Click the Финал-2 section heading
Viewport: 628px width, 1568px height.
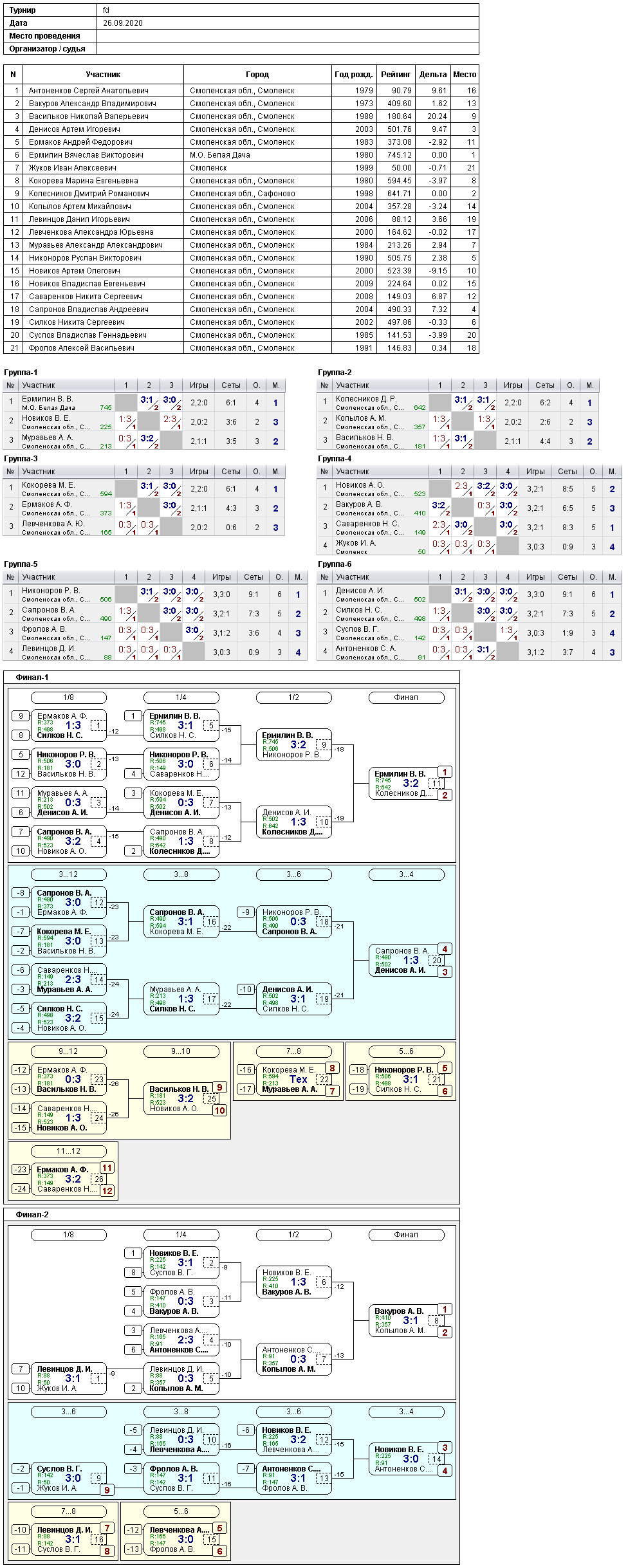[x=32, y=1215]
